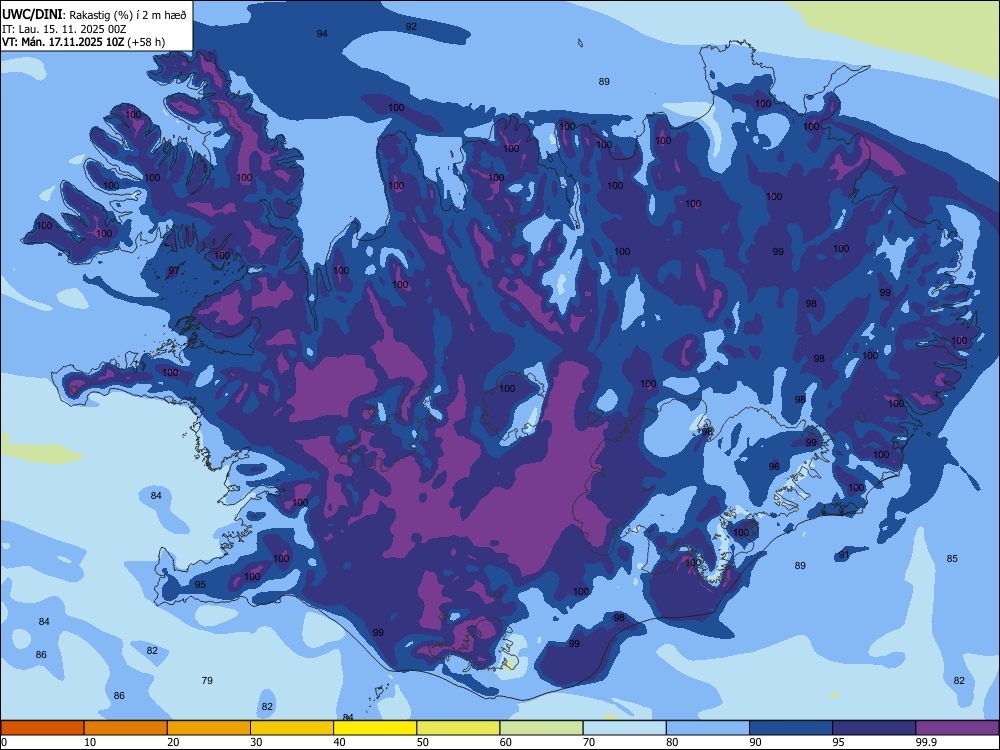Screen dimensions: 1000x750
Task: Select the '91' value off the southeast coast
Action: pyautogui.click(x=844, y=555)
